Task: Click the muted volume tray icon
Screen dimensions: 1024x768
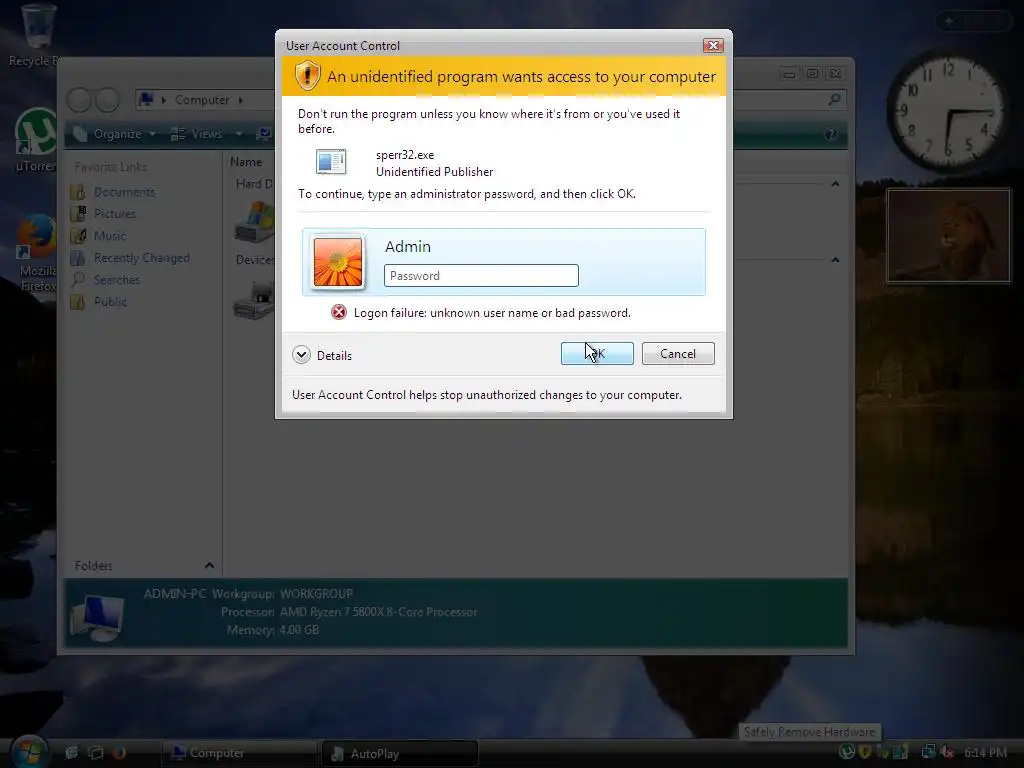Action: click(x=948, y=752)
